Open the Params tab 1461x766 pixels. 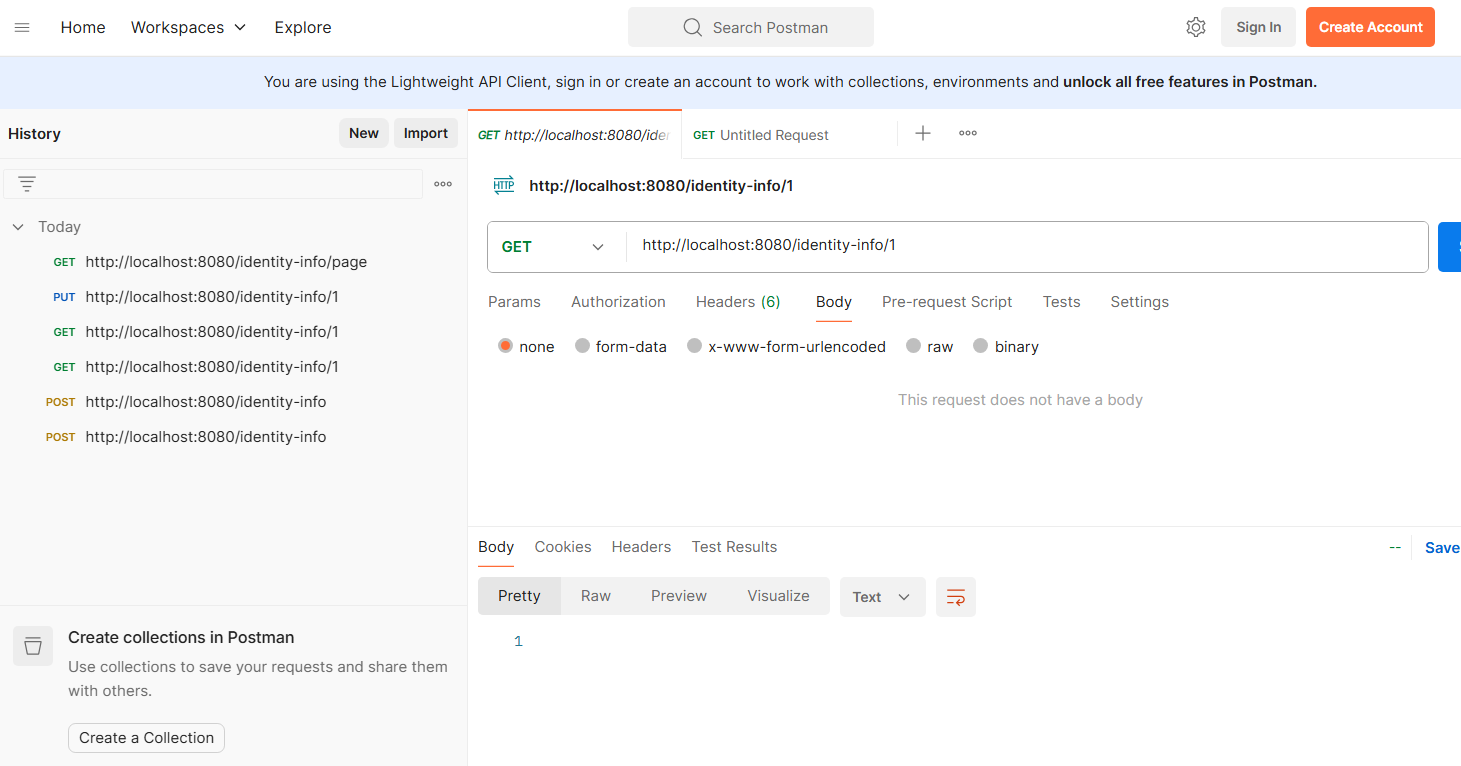[x=514, y=302]
